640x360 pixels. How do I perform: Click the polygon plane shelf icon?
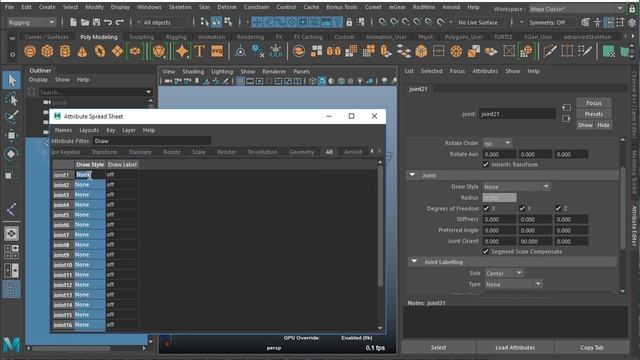(x=118, y=51)
